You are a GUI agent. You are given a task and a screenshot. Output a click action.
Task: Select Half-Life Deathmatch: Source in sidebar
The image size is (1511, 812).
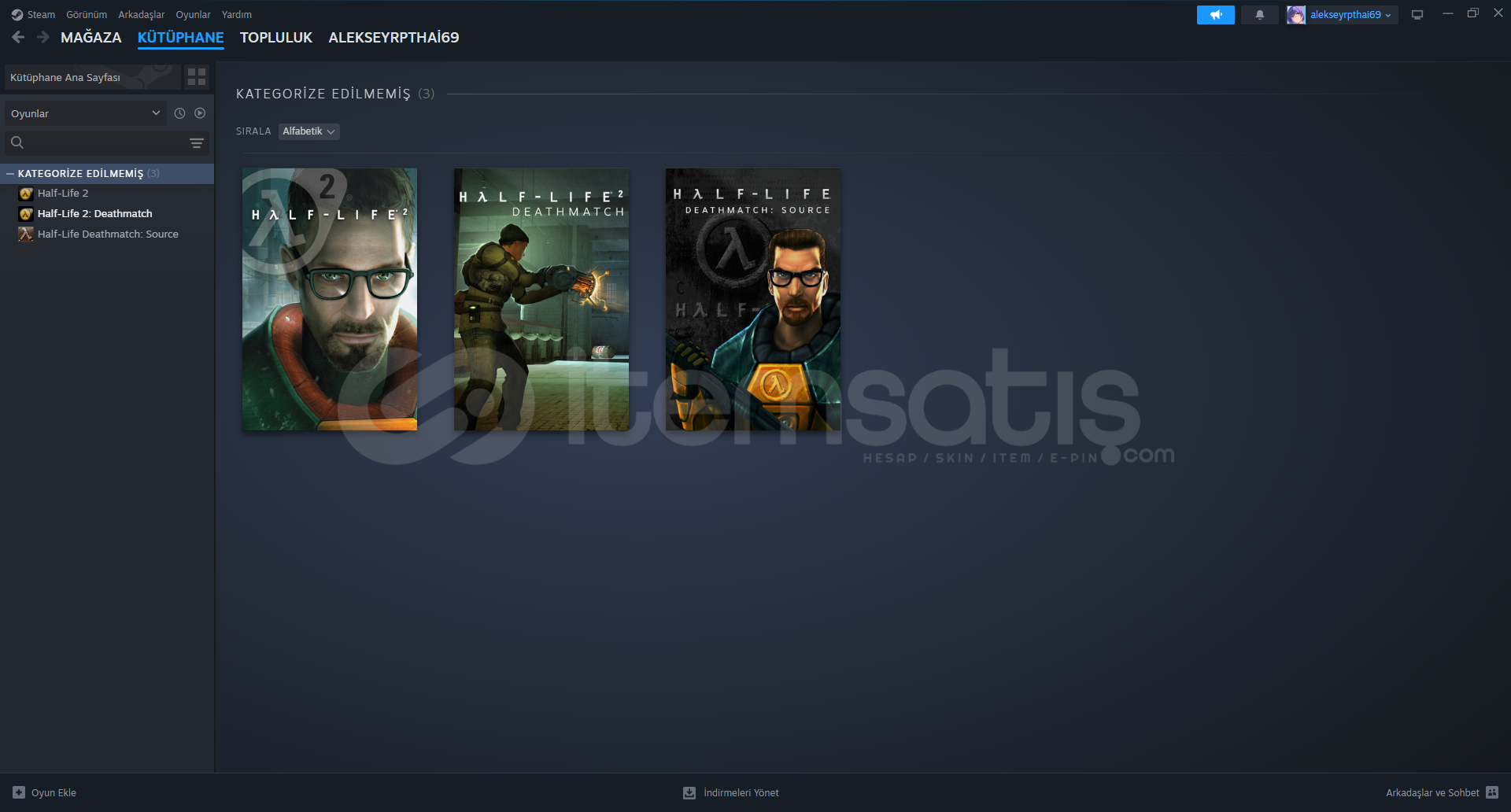pyautogui.click(x=107, y=234)
